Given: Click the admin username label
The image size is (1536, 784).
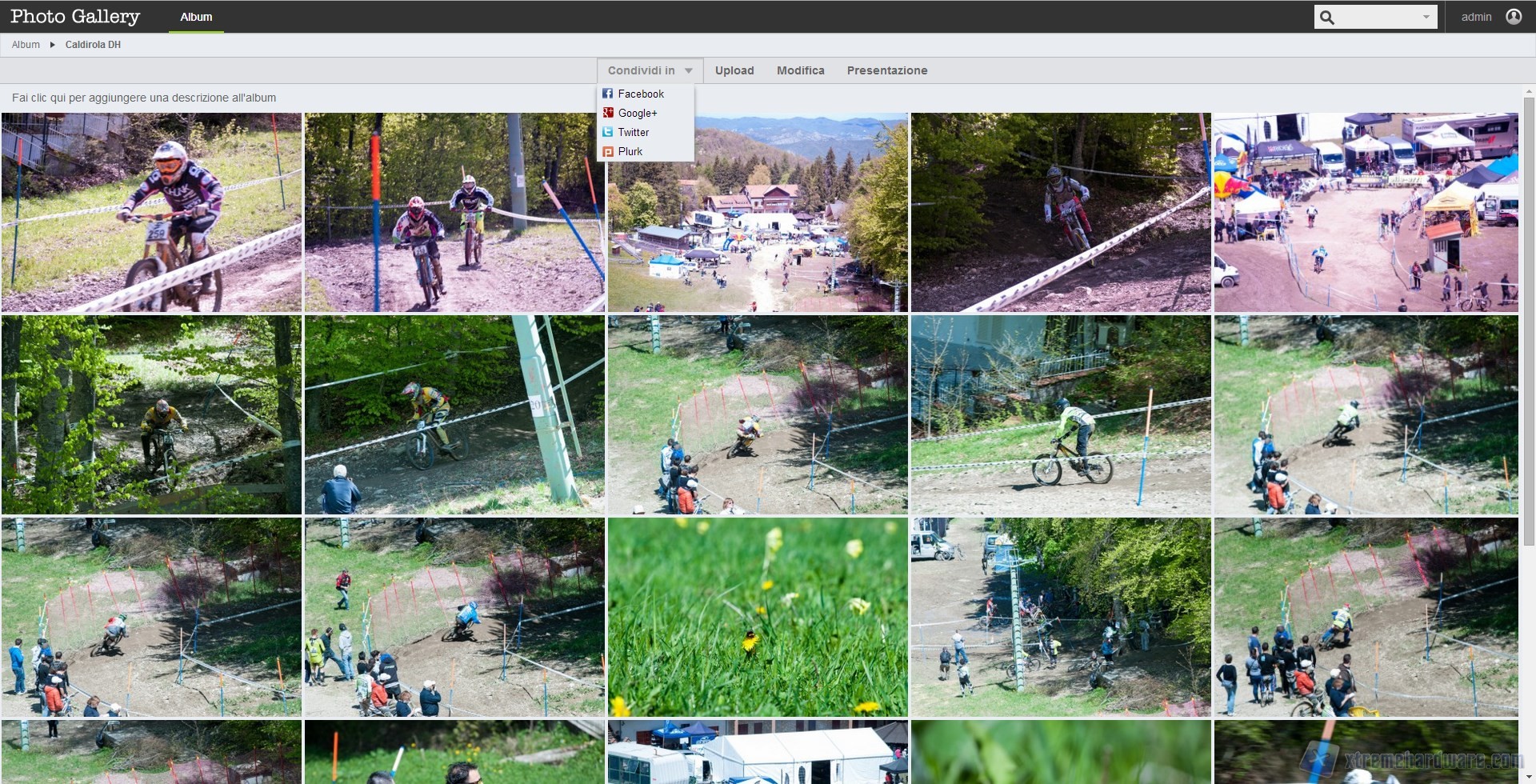Looking at the screenshot, I should [x=1476, y=17].
